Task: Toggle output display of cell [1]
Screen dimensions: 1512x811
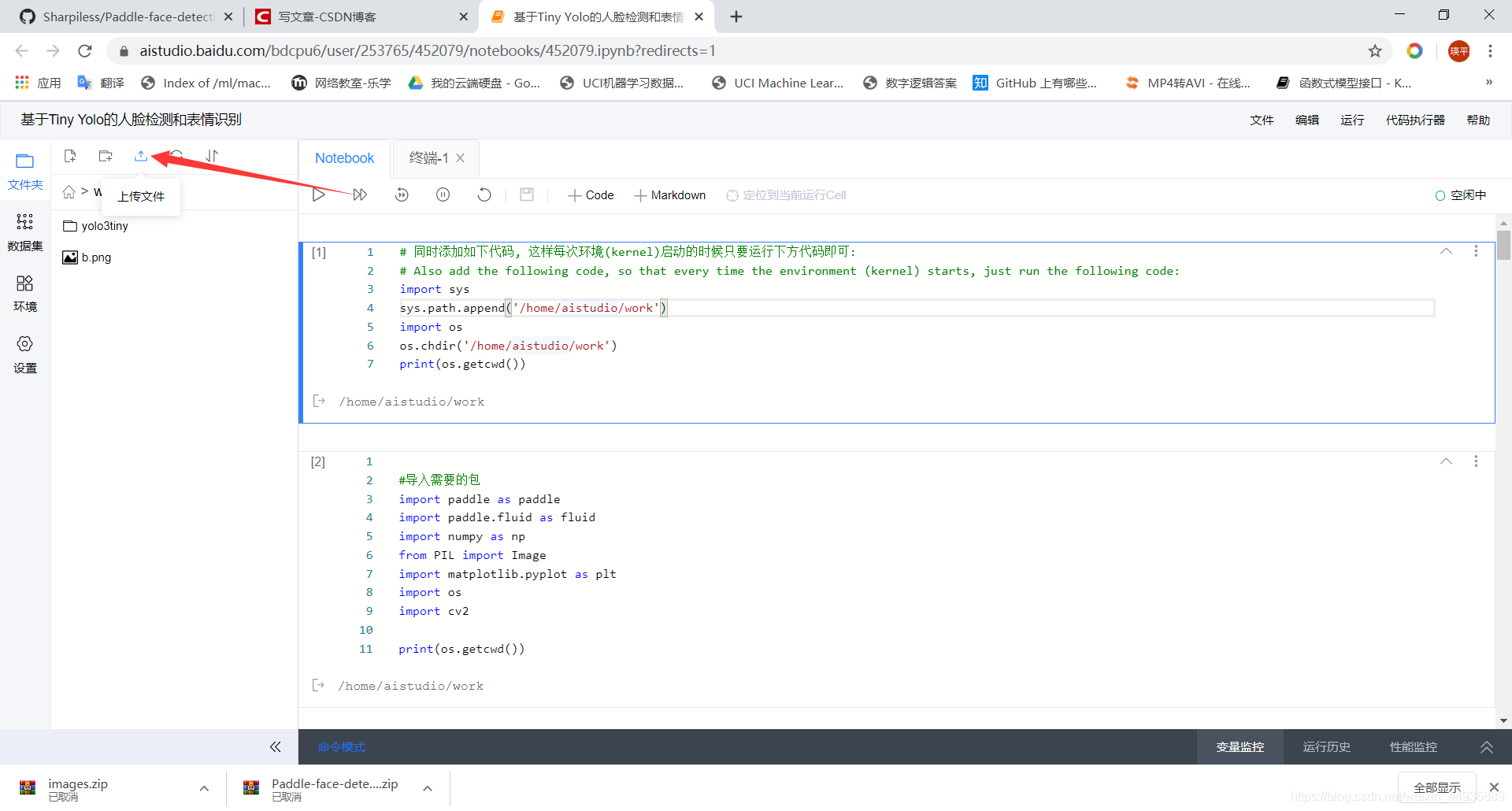Action: click(x=319, y=402)
